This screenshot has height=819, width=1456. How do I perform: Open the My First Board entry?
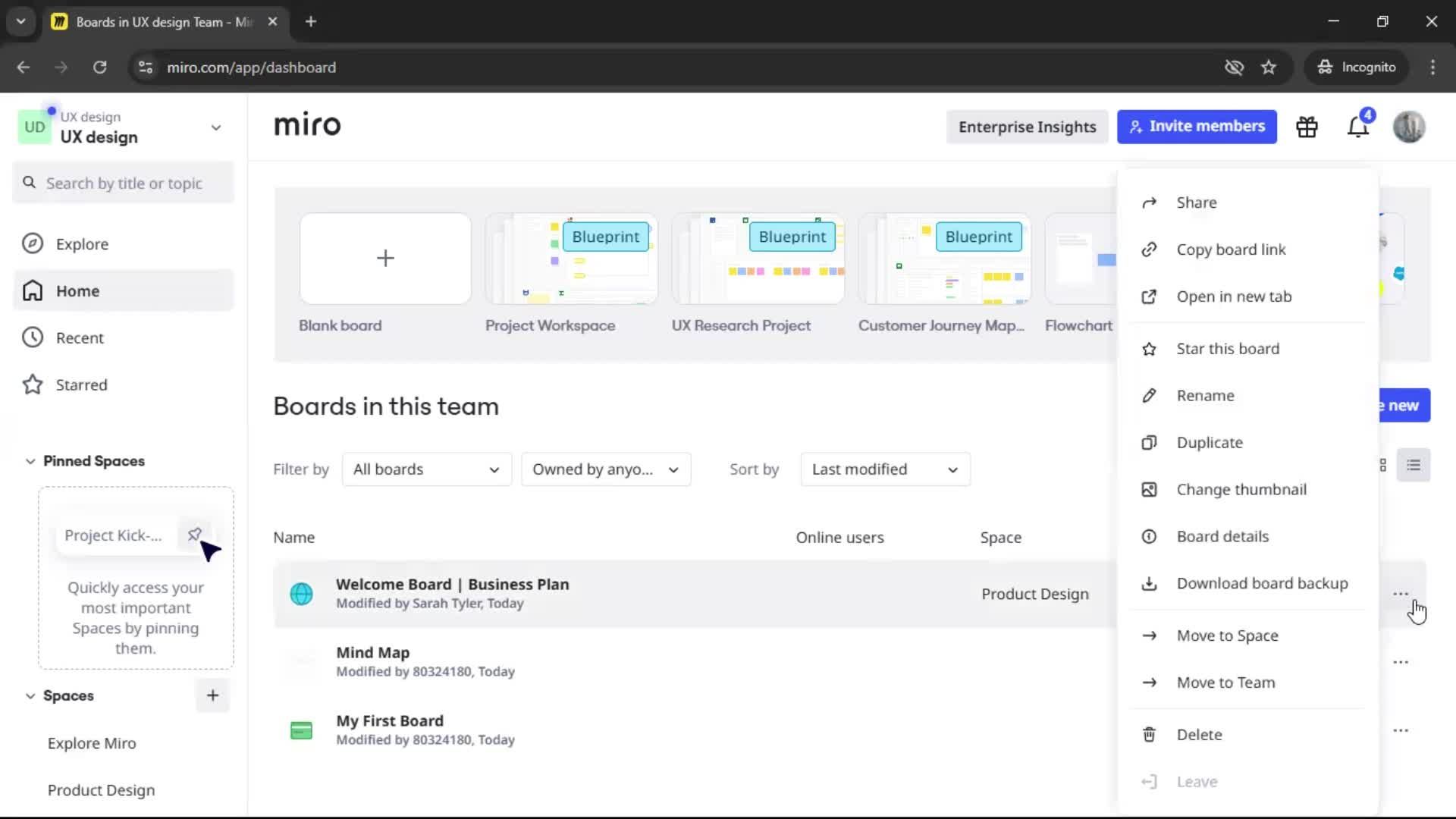point(390,721)
